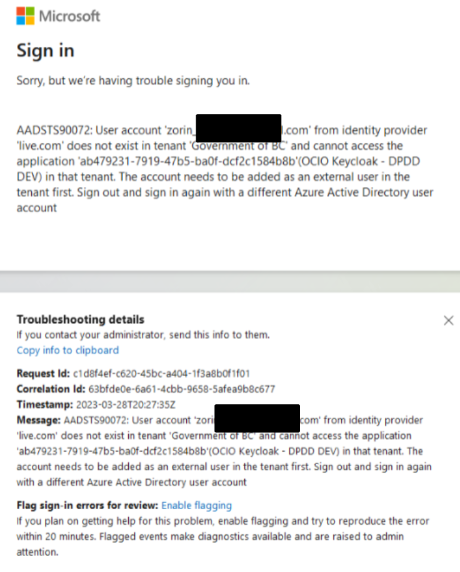Click the Microsoft wordmark text
Image resolution: width=460 pixels, height=572 pixels.
click(69, 16)
